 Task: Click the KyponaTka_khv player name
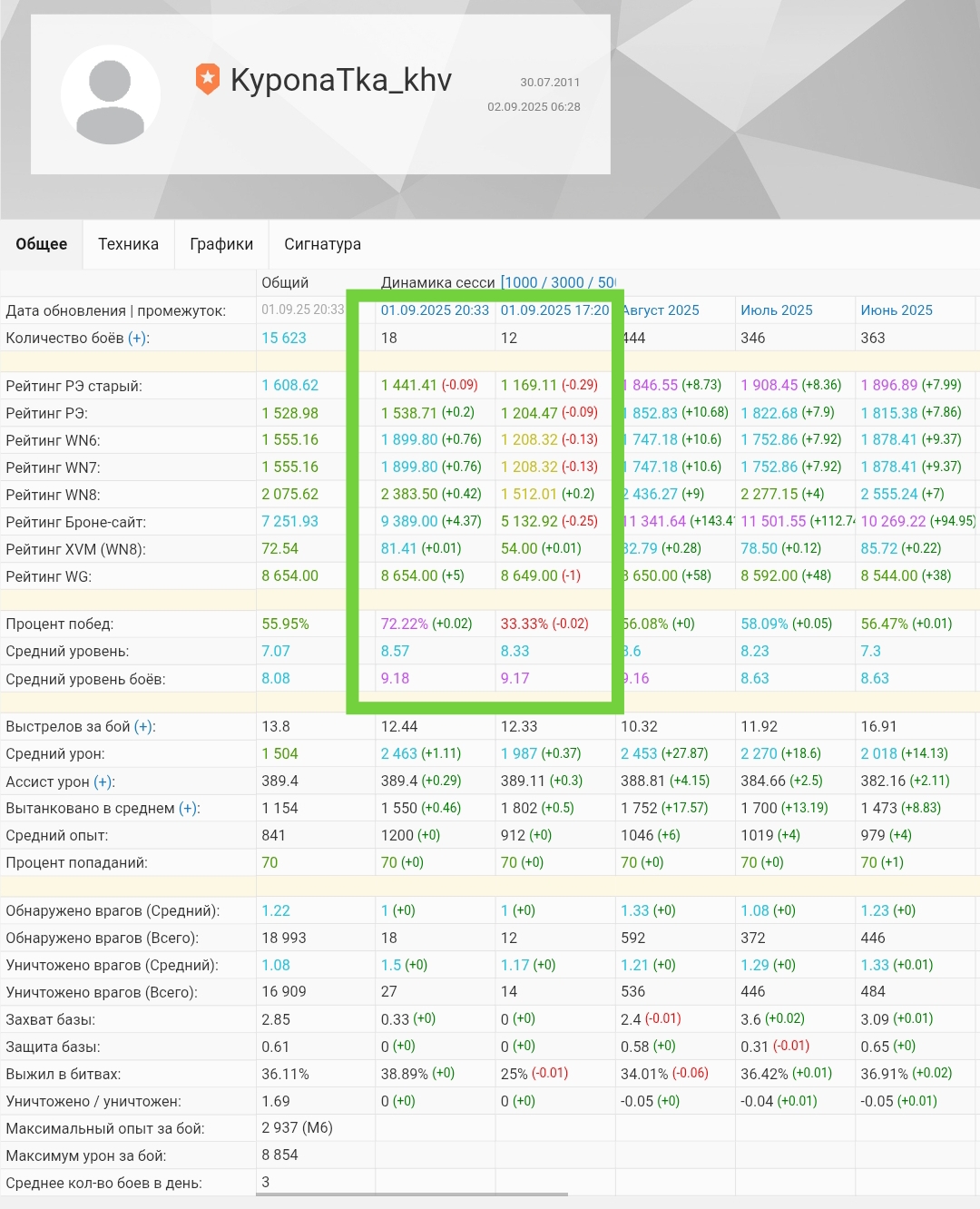click(340, 80)
